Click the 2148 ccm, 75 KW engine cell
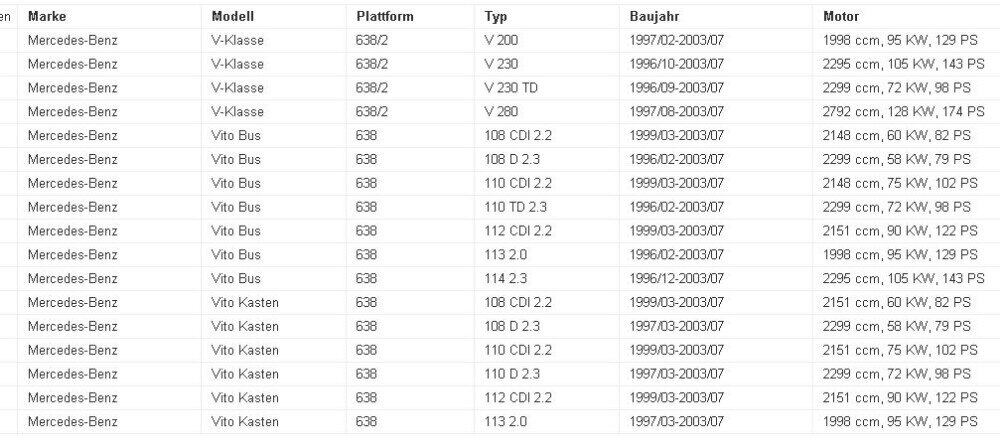This screenshot has width=1000, height=448. [897, 183]
